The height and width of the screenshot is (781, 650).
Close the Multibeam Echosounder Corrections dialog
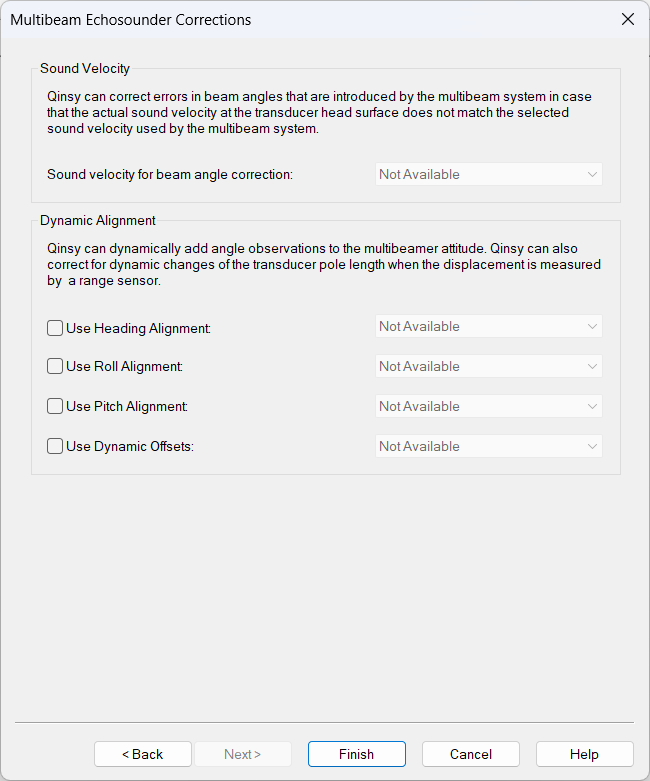[628, 19]
